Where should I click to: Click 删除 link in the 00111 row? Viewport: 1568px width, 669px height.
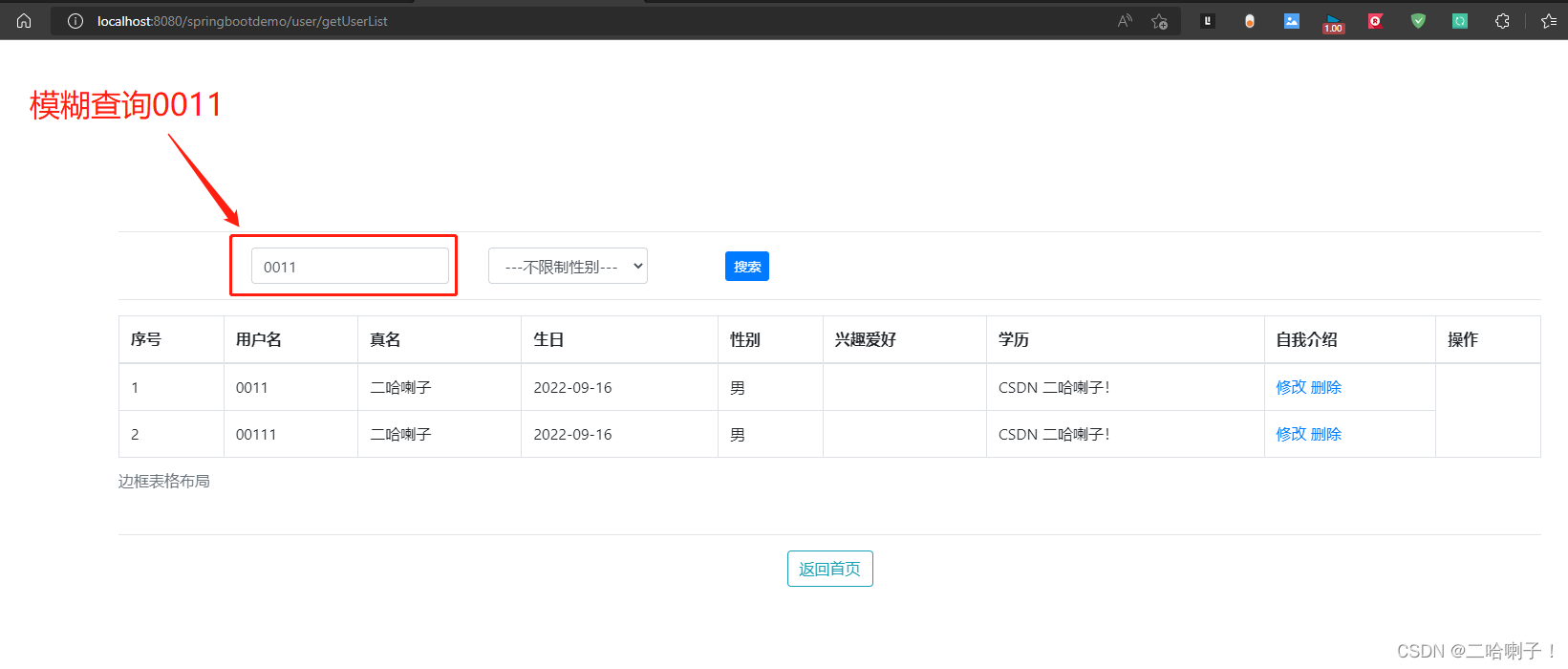(1326, 434)
